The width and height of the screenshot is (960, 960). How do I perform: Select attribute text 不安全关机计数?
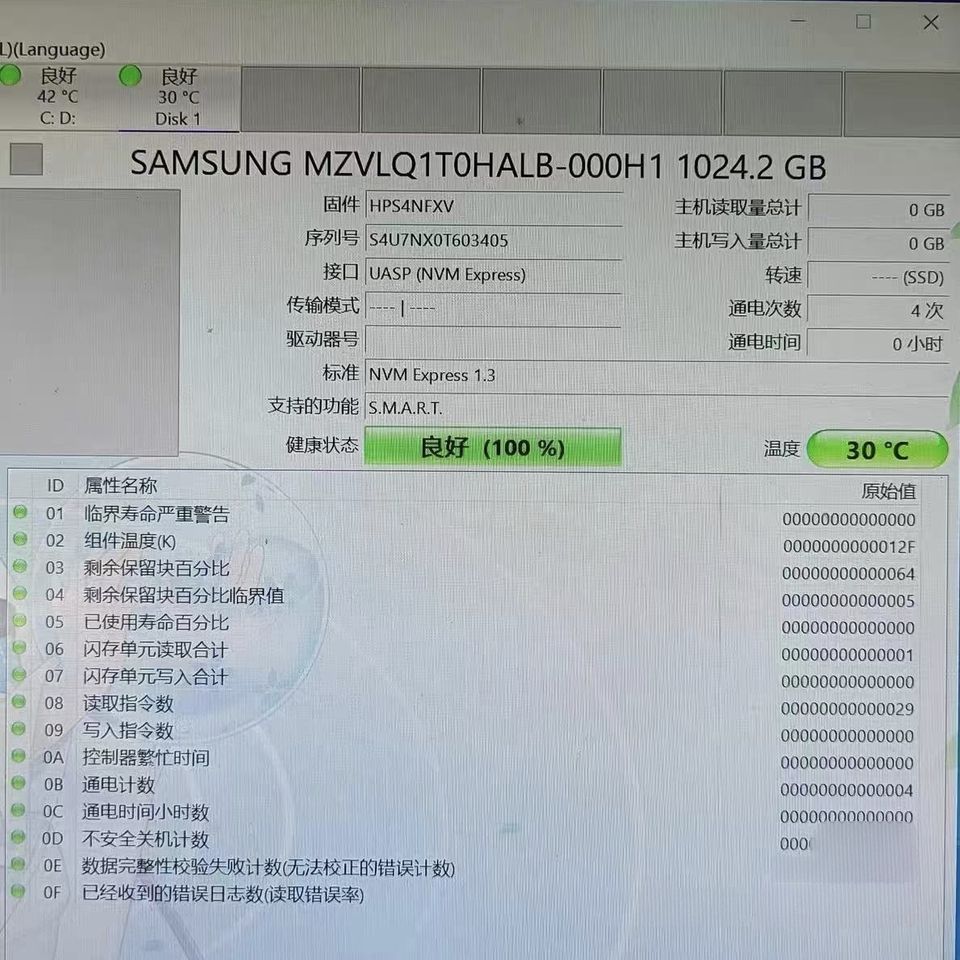coord(146,839)
